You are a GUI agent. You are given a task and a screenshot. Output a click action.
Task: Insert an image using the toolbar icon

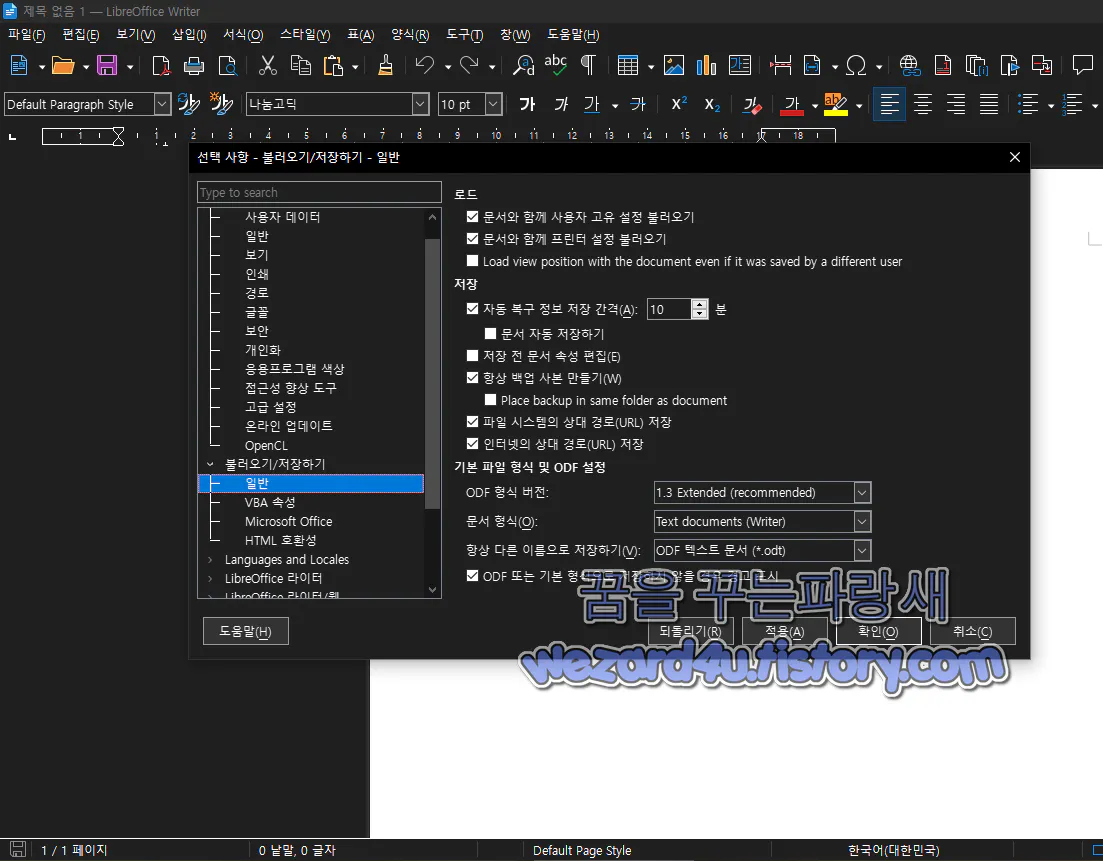[x=673, y=65]
